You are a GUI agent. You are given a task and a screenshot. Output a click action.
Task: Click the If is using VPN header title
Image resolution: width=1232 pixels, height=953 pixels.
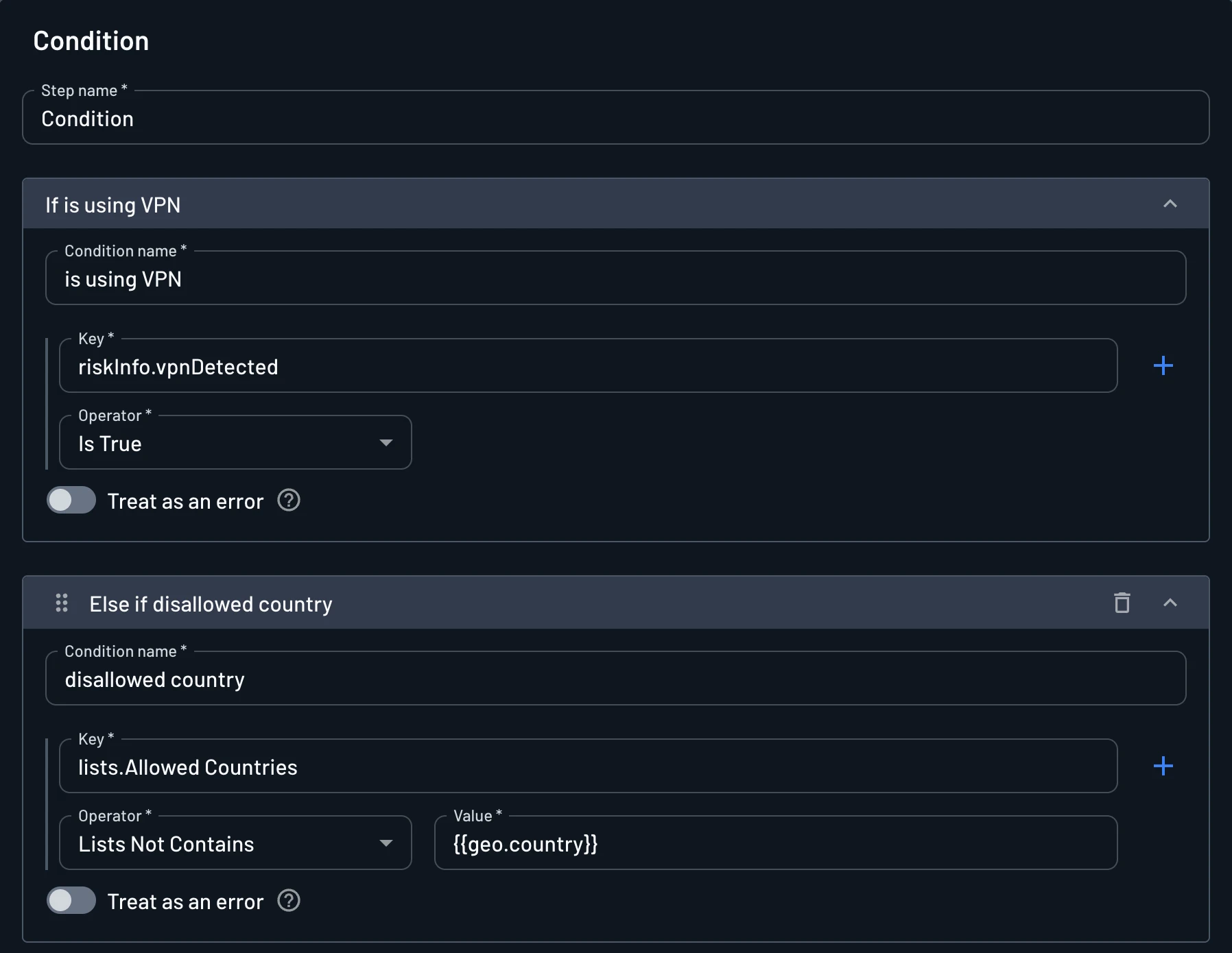point(113,205)
